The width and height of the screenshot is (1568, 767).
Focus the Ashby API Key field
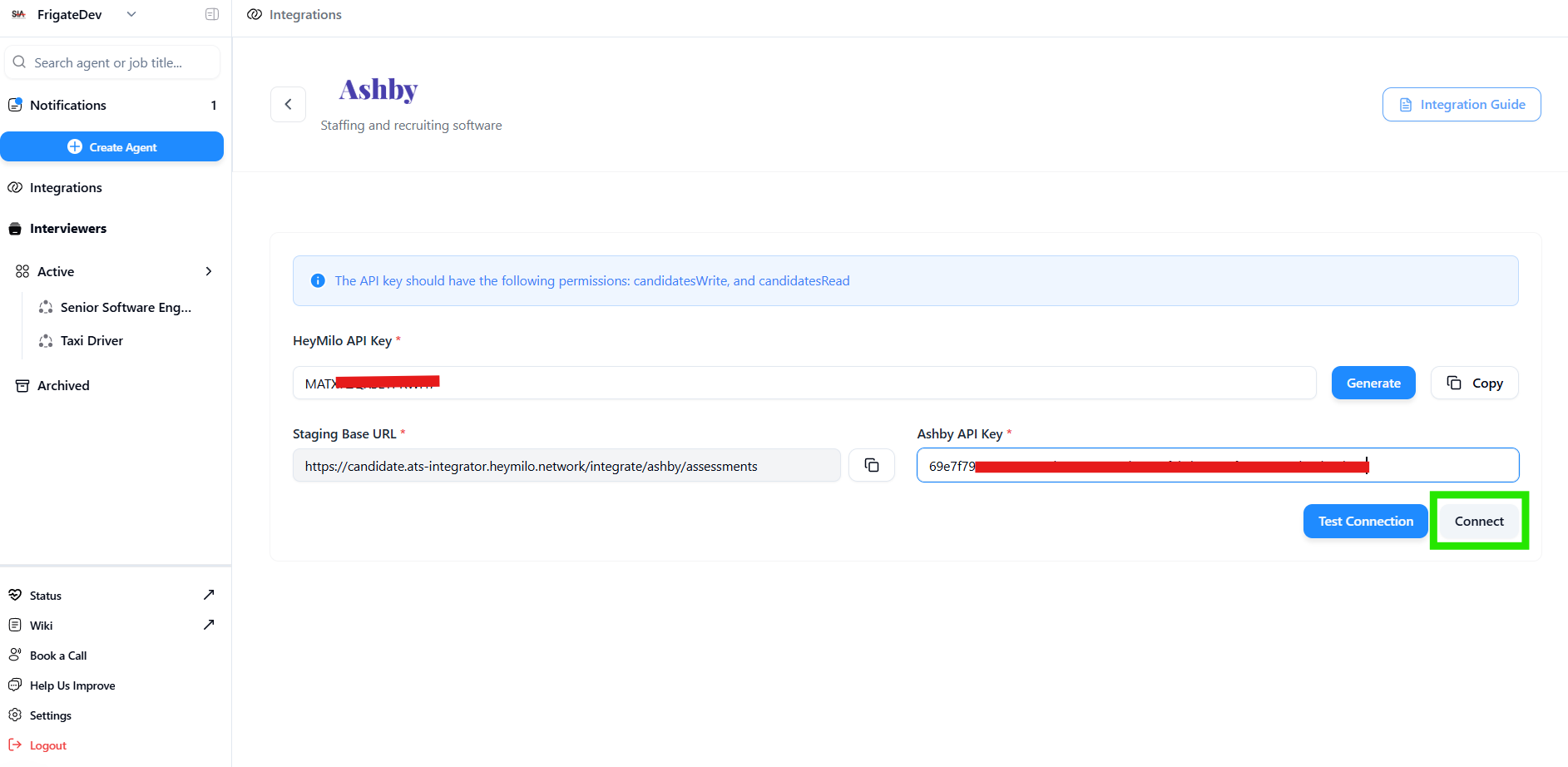pos(1216,466)
